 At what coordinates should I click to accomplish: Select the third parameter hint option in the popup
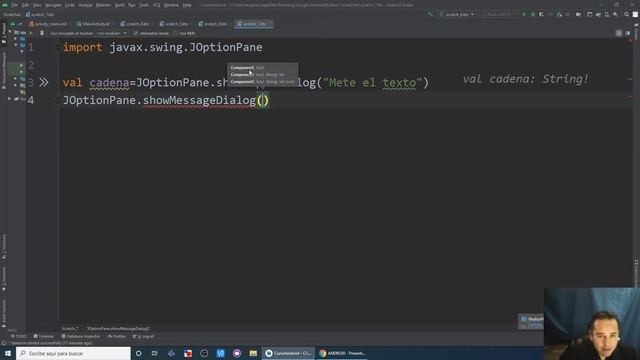(262, 82)
